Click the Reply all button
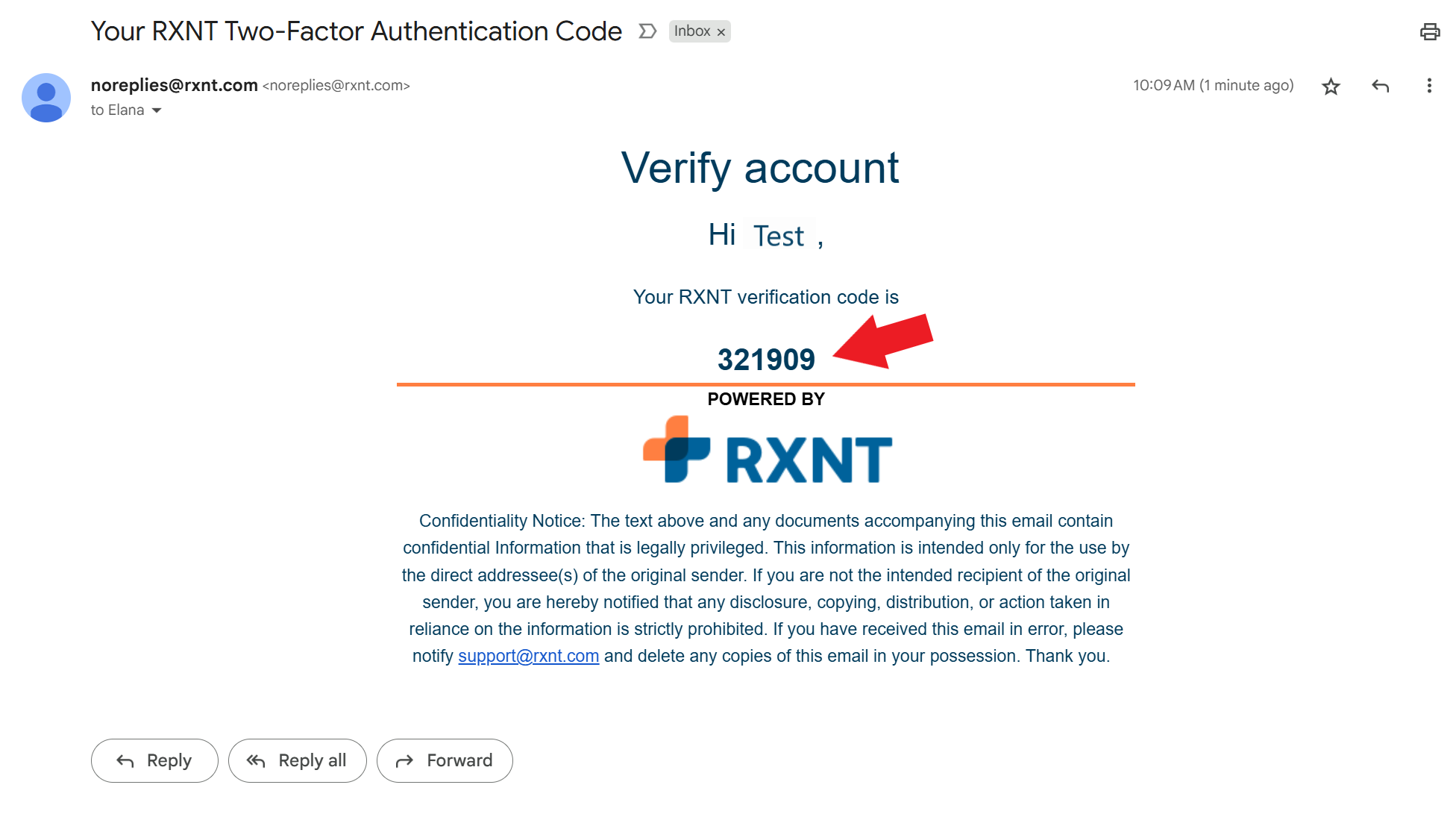 297,760
